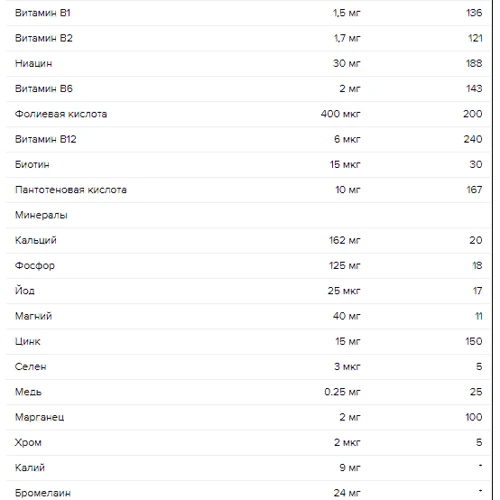Viewport: 500px width, 500px height.
Task: Click the Биотин row label
Action: click(32, 165)
